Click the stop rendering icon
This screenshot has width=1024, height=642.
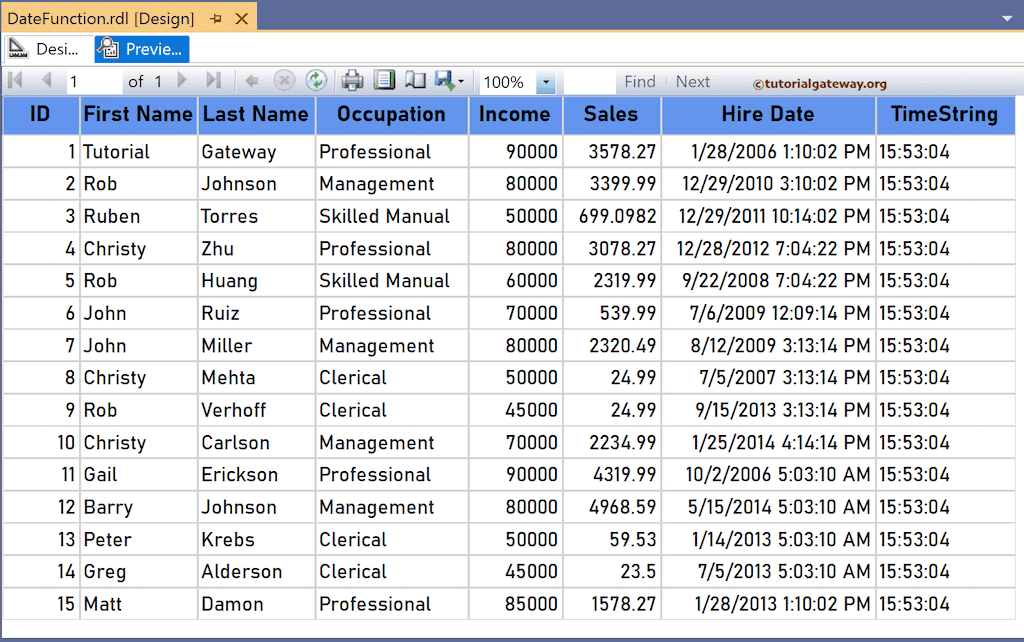284,82
